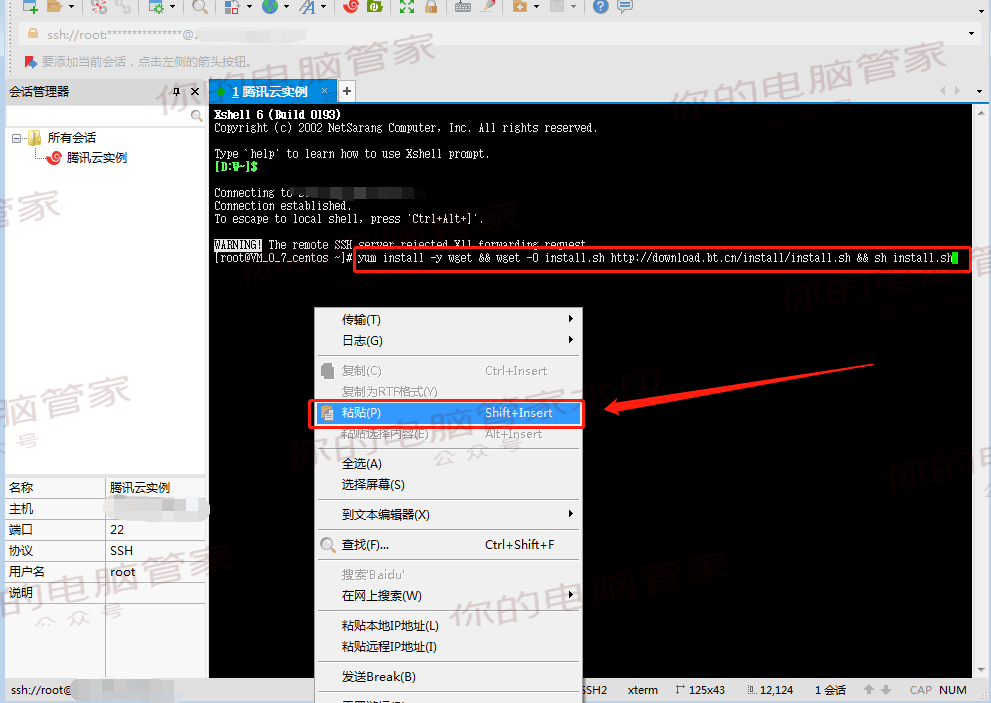Close the session manager panel

pyautogui.click(x=195, y=92)
